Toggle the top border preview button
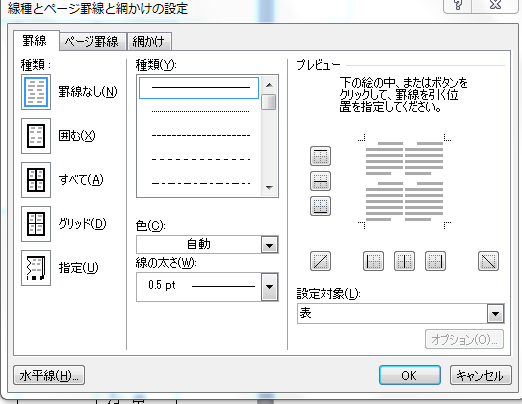 point(320,156)
